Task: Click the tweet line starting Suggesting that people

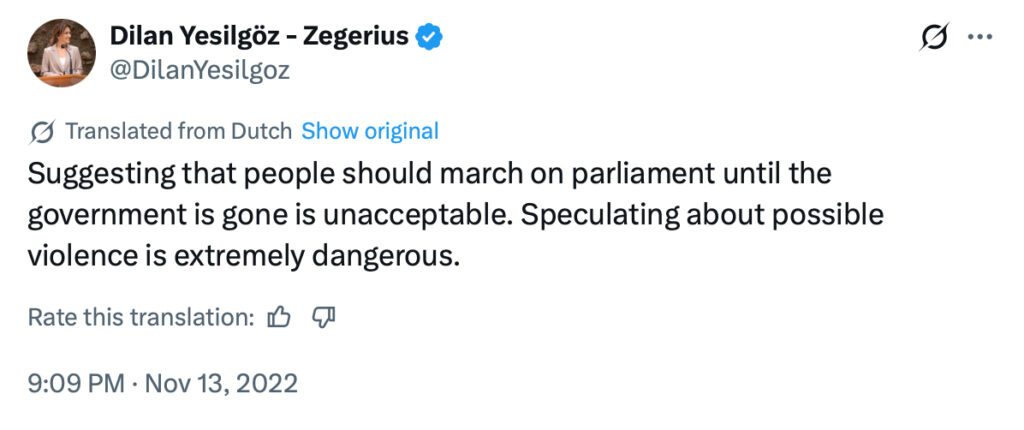Action: click(430, 174)
